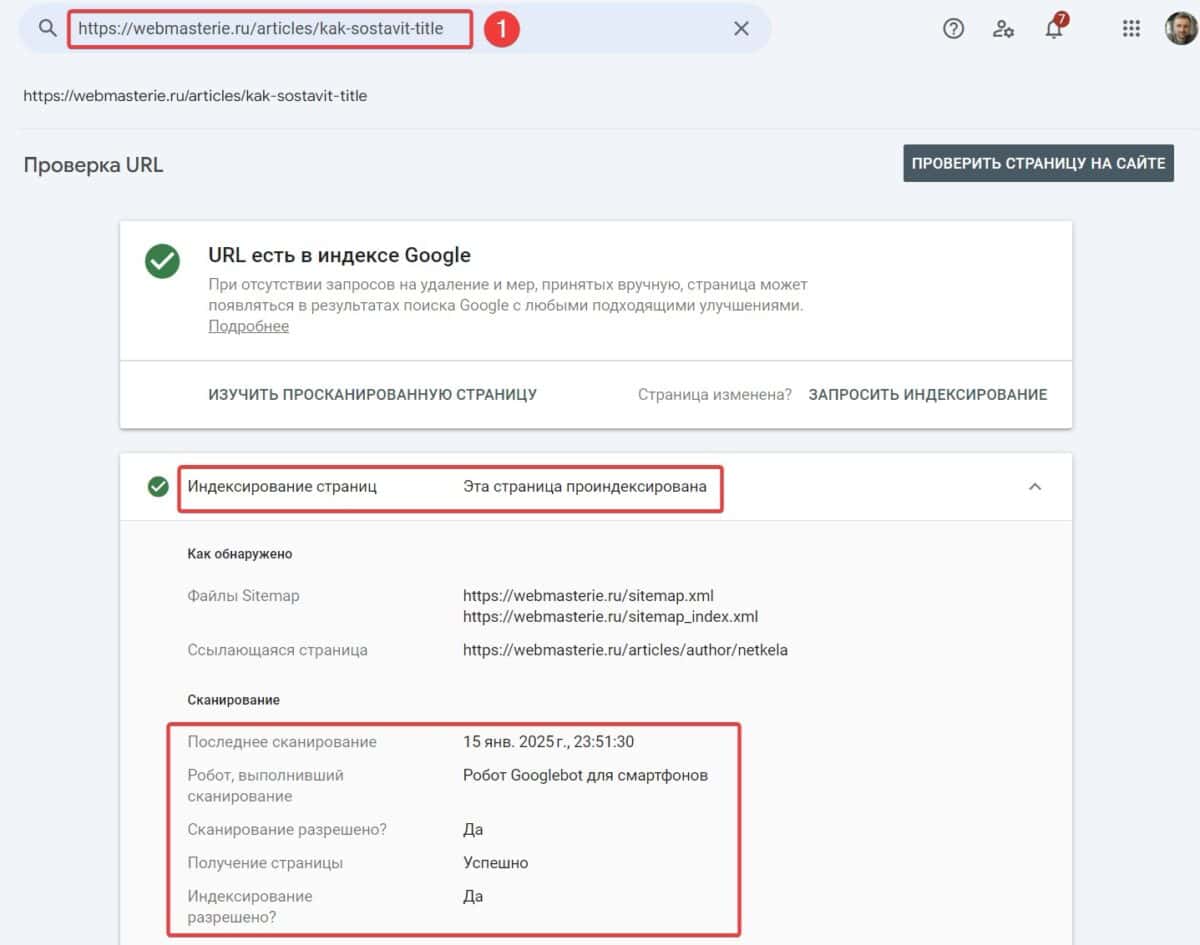1200x945 pixels.
Task: Click the green checkmark on the index status card
Action: coord(162,262)
